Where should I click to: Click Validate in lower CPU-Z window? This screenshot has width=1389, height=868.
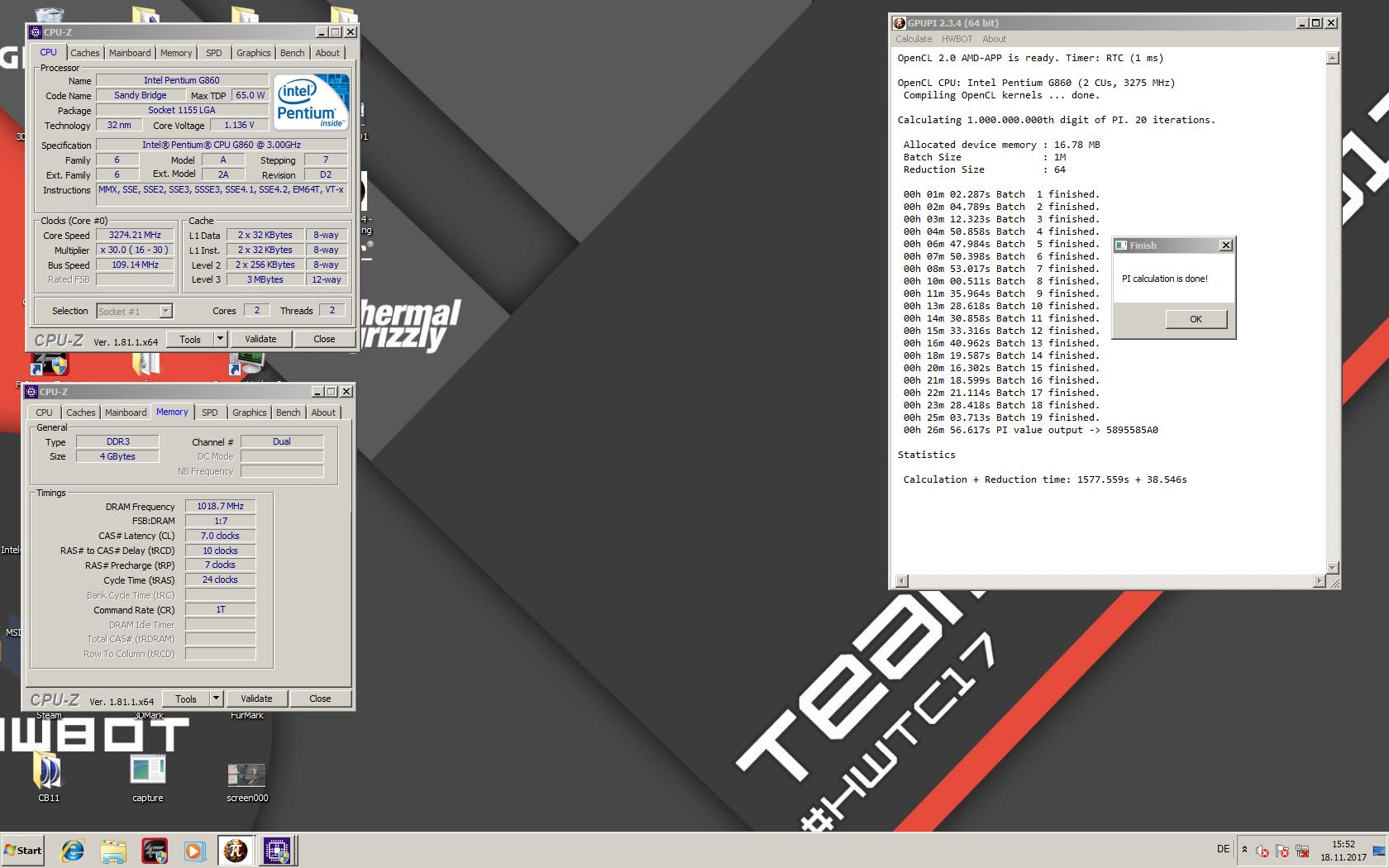pyautogui.click(x=256, y=699)
